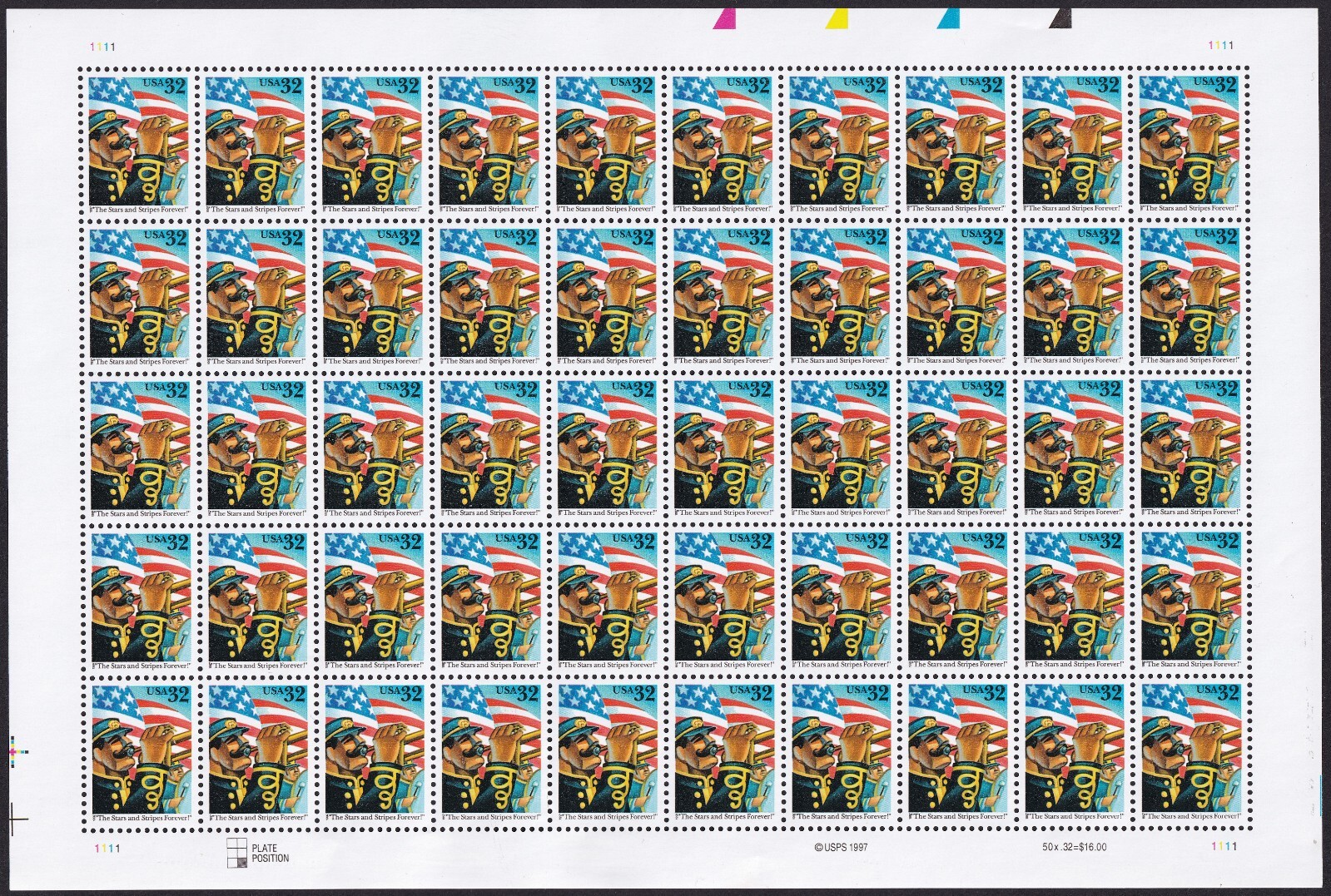Click the black color registration mark
This screenshot has height=896, width=1331.
click(1060, 17)
